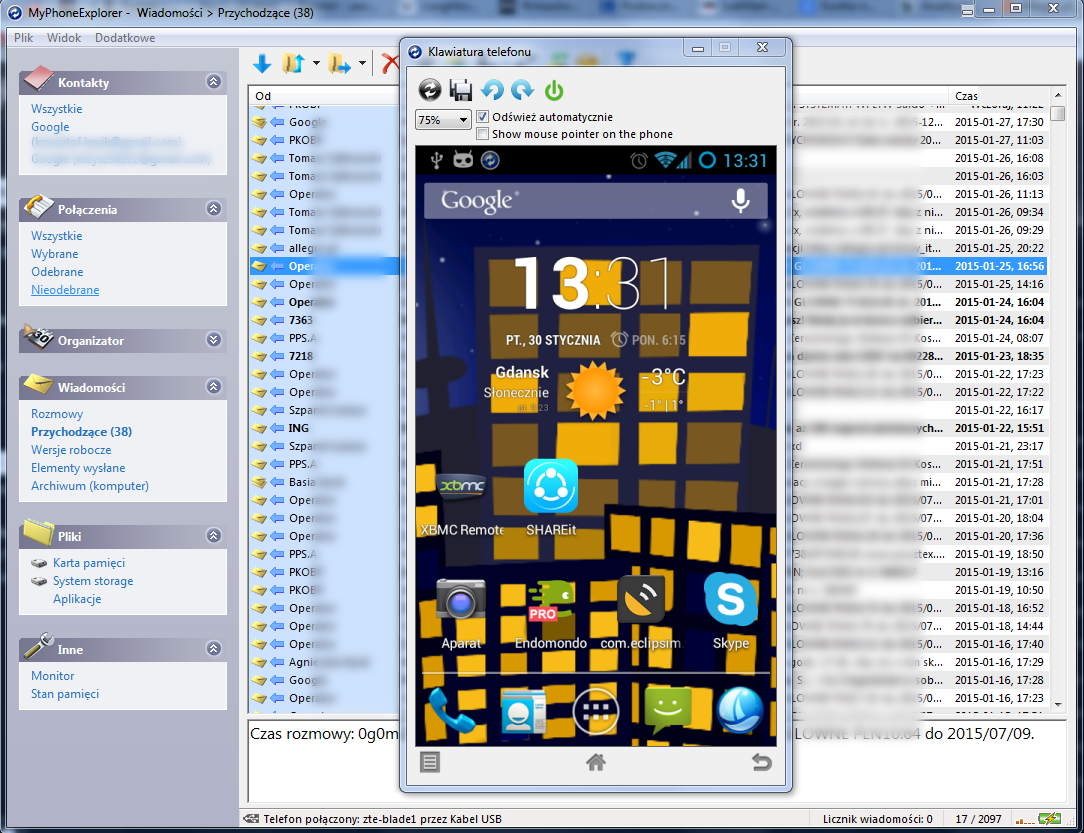Image resolution: width=1084 pixels, height=833 pixels.
Task: Rotate the phone screen right
Action: click(x=522, y=90)
